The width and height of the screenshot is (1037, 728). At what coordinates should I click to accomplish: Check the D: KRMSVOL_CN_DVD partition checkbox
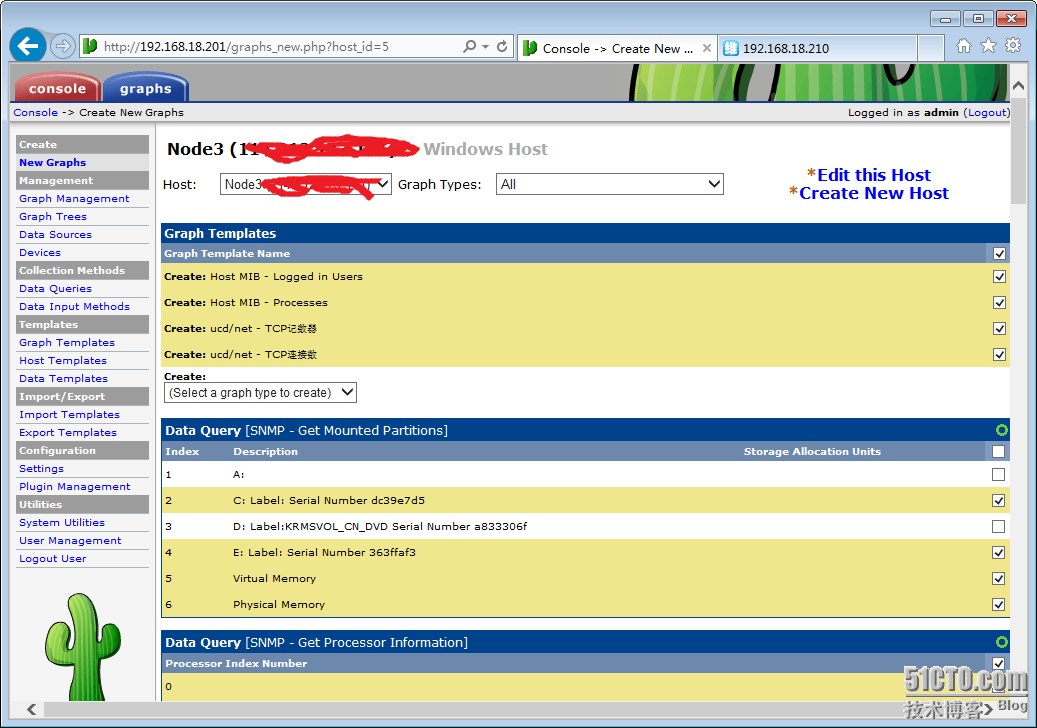click(x=999, y=526)
